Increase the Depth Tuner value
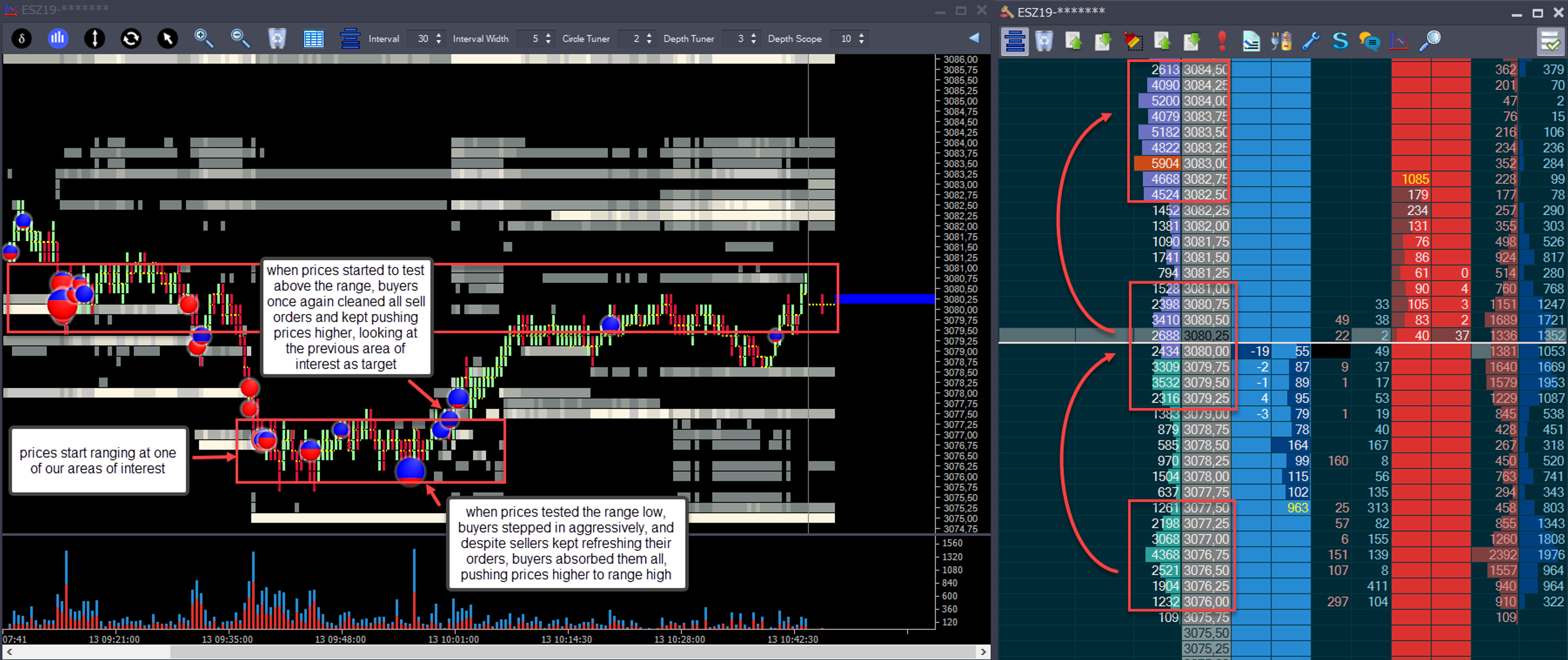Image resolution: width=1568 pixels, height=660 pixels. [x=753, y=35]
